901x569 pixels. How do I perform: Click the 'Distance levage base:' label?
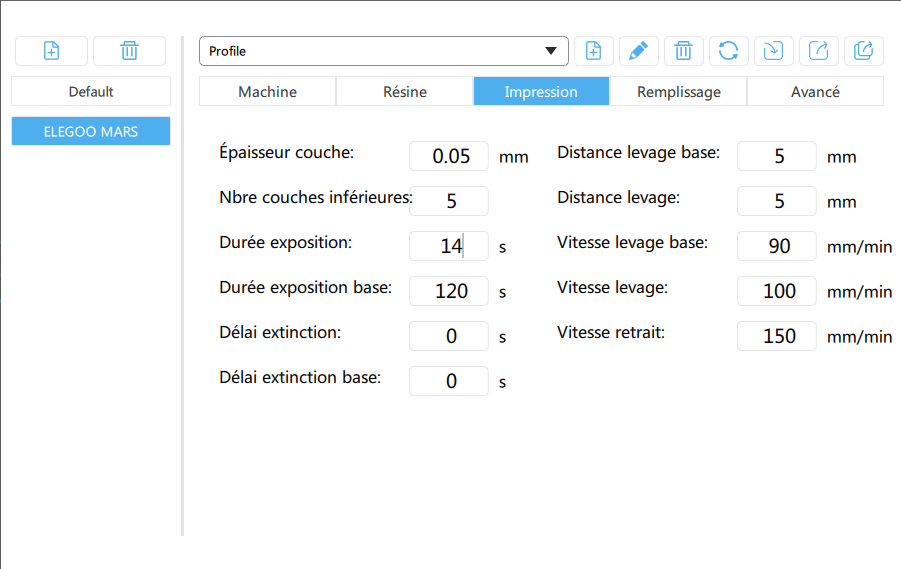(x=638, y=152)
